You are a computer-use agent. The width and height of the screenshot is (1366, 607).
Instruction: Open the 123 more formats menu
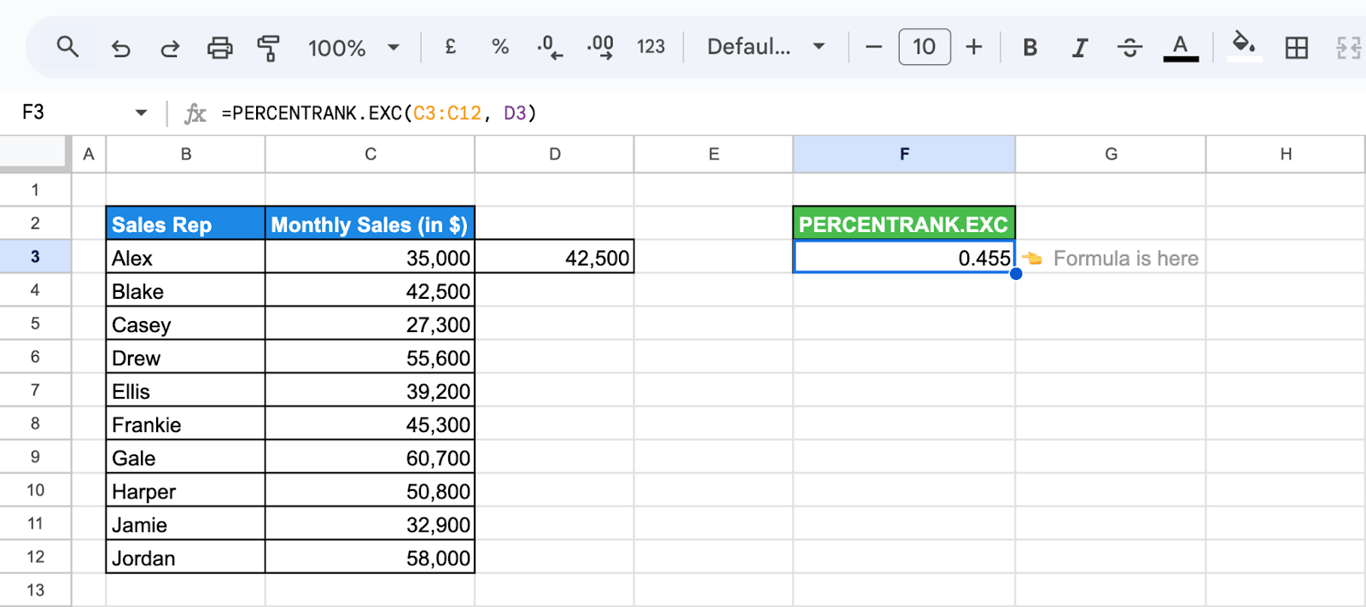click(x=651, y=47)
